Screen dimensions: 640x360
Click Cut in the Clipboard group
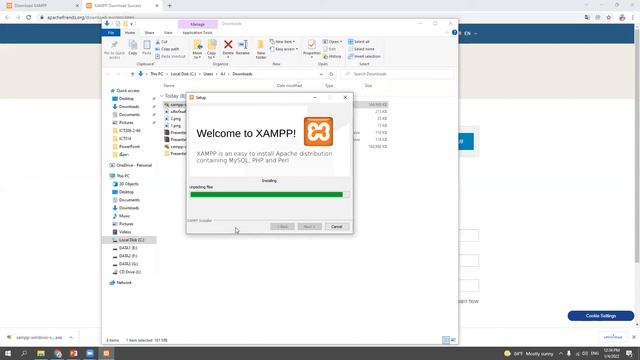click(x=162, y=42)
